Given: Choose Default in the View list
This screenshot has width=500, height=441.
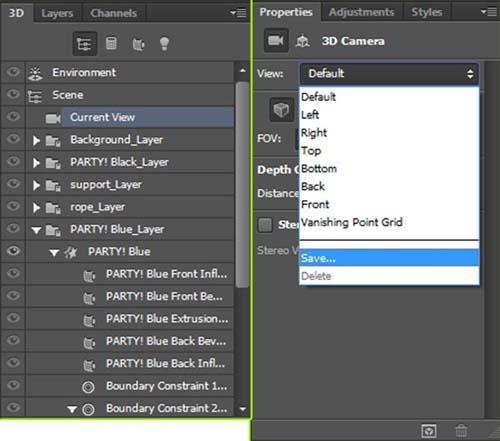Looking at the screenshot, I should click(389, 97).
